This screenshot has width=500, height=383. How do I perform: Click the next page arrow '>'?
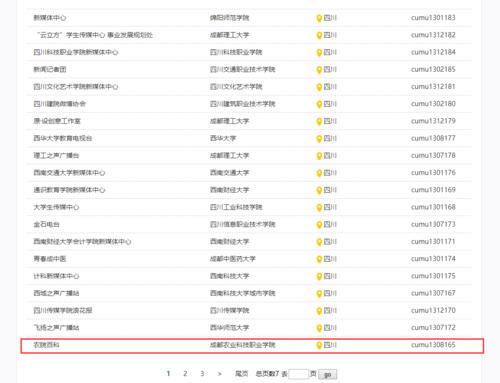219,374
